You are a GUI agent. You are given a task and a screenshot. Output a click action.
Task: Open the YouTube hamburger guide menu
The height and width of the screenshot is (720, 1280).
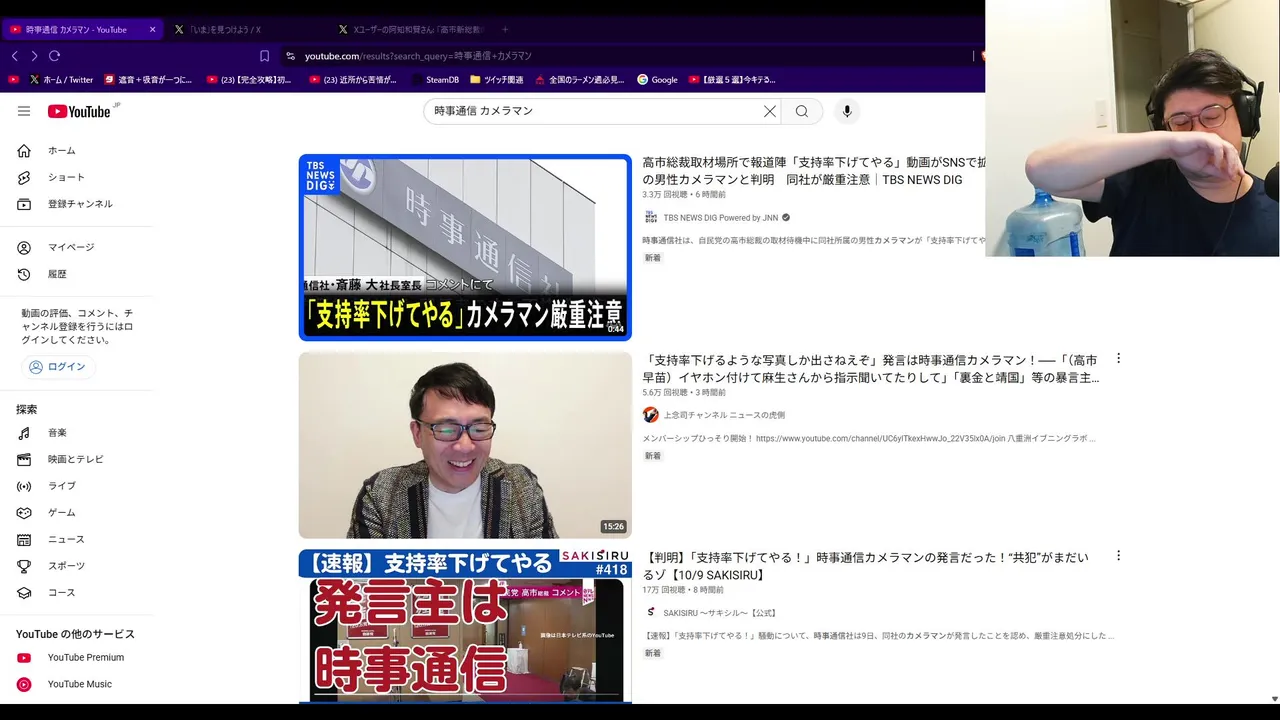click(x=24, y=111)
